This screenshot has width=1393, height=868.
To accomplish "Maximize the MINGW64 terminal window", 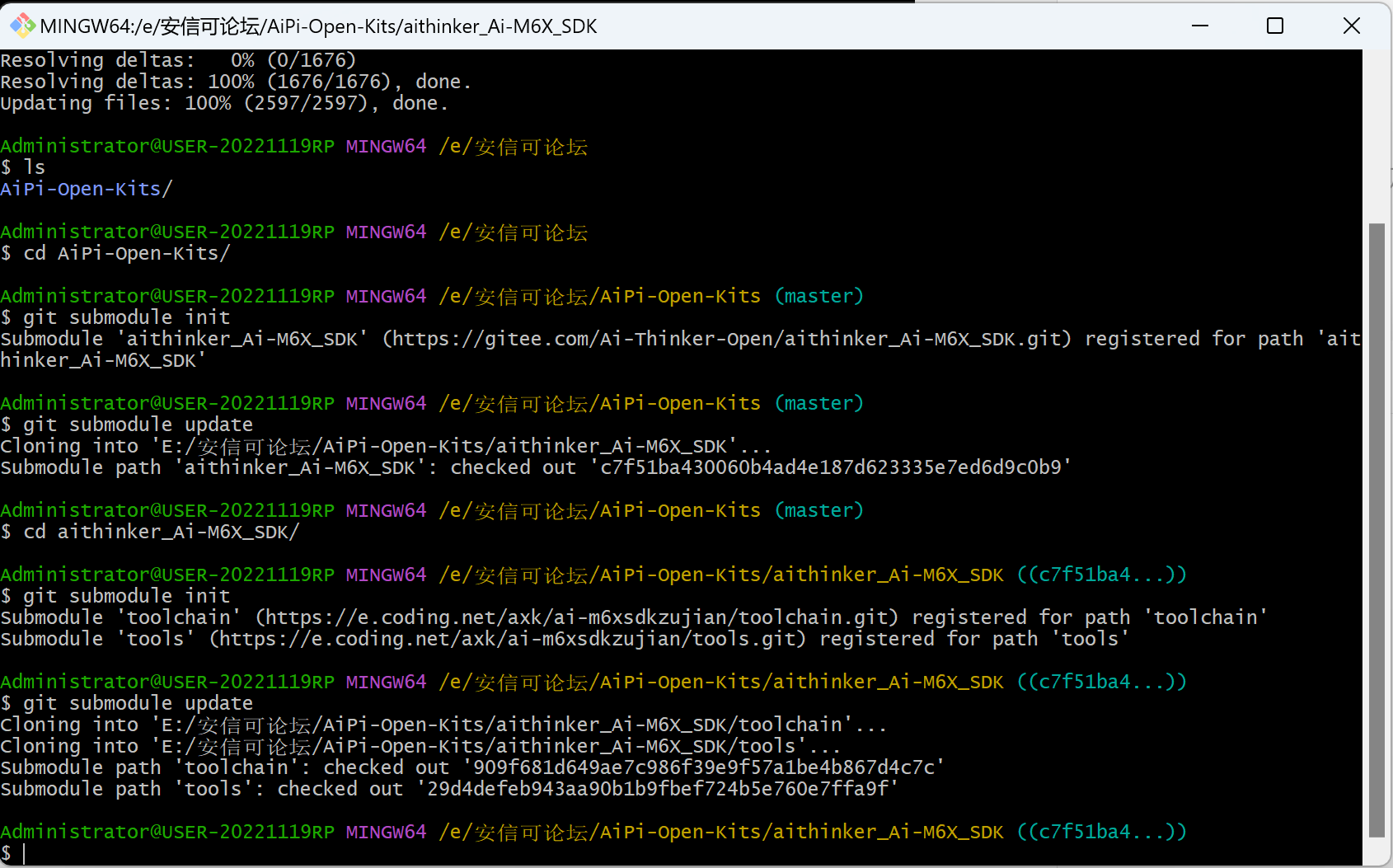I will coord(1275,26).
